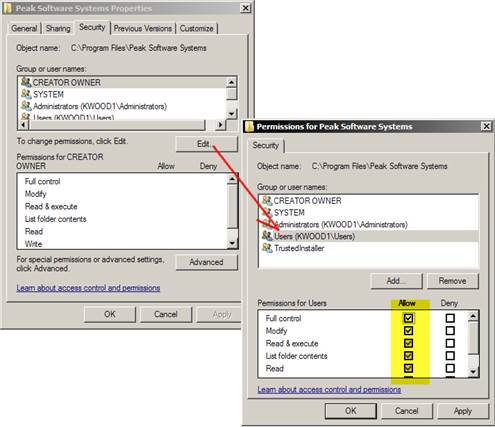Click scroll down arrow in Permissions for Users list
The width and height of the screenshot is (495, 427).
click(473, 372)
